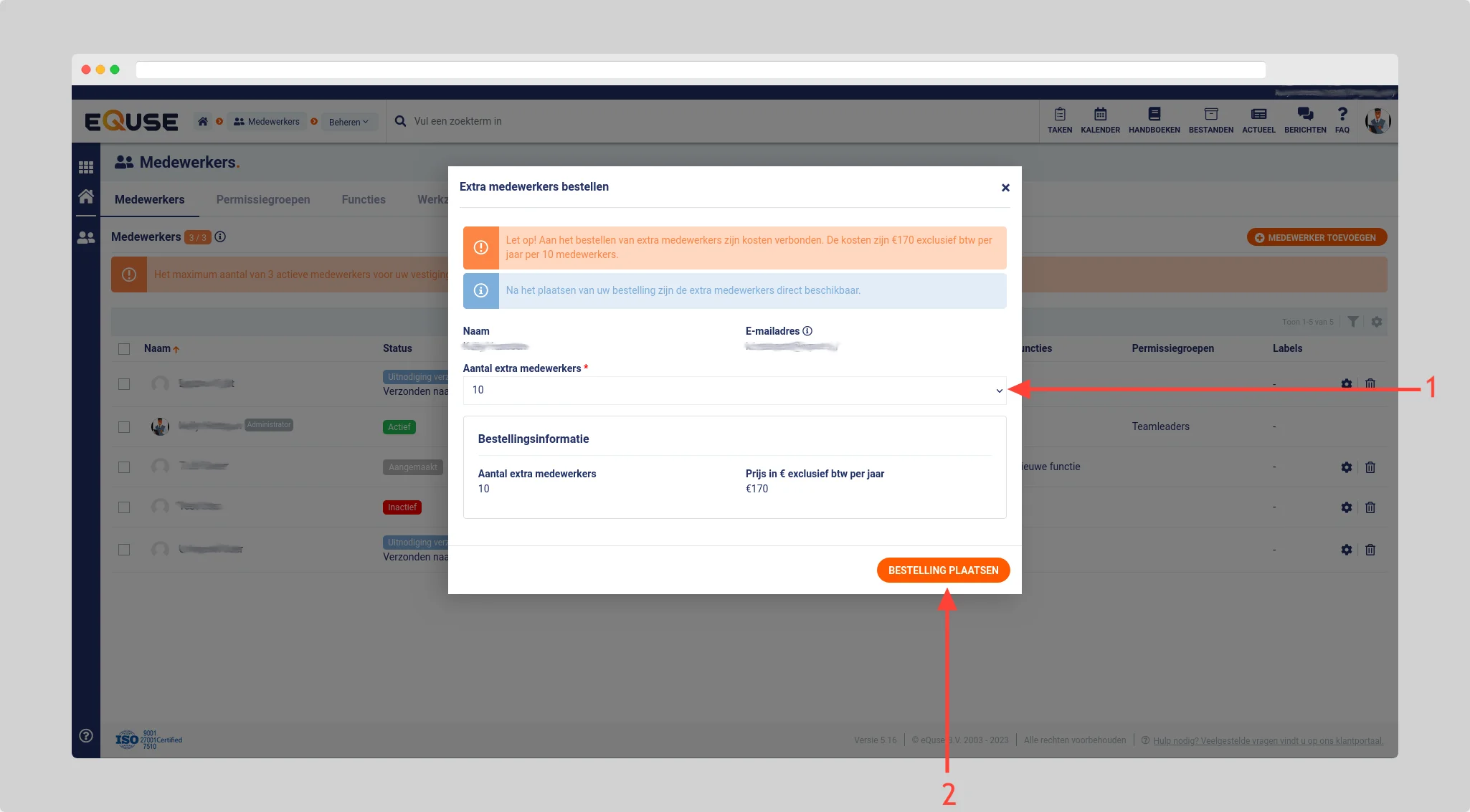1470x812 pixels.
Task: Click the Bestelling plaatsen button
Action: coord(943,570)
